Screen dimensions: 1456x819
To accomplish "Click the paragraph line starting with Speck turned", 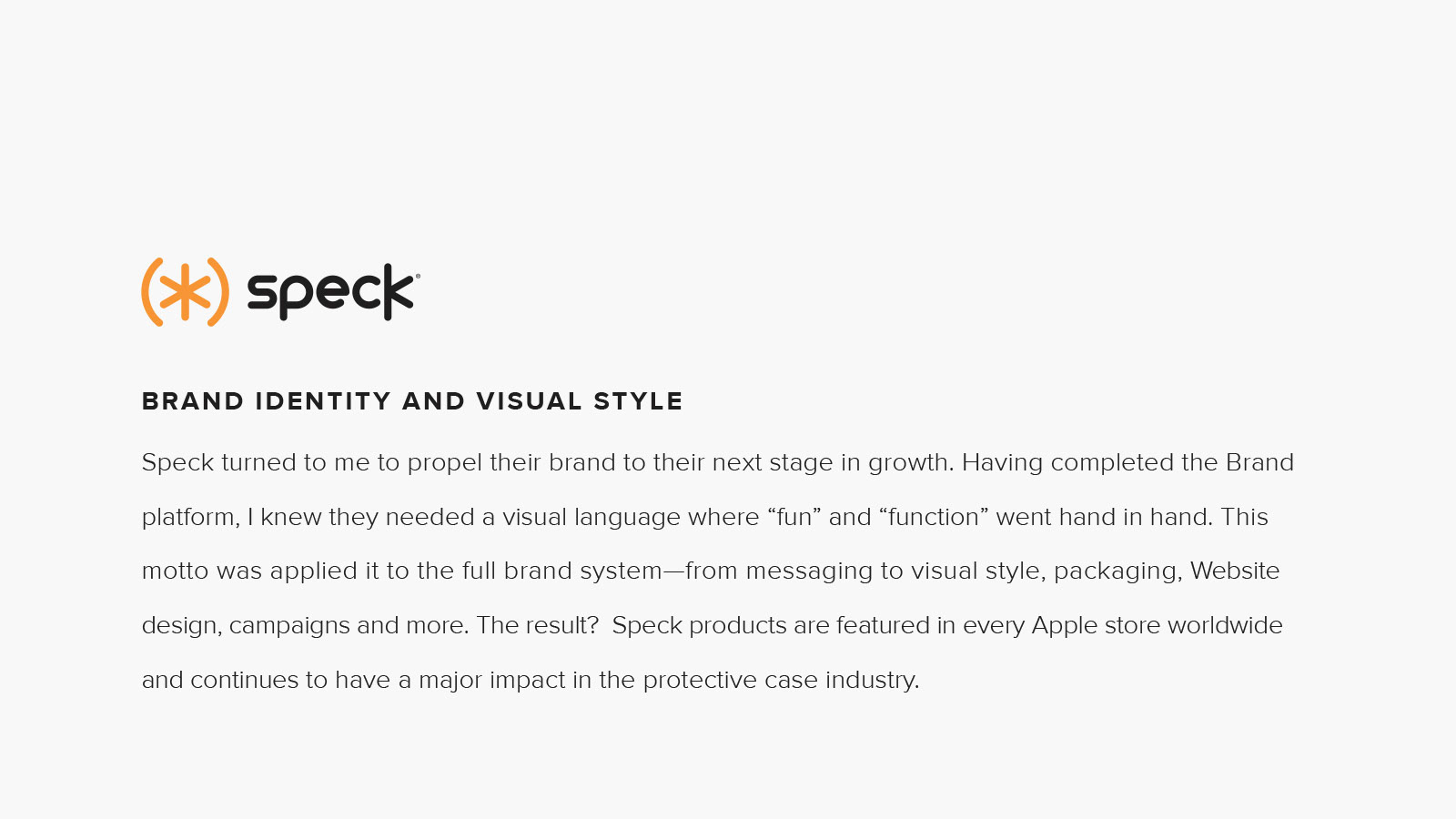I will [x=718, y=463].
